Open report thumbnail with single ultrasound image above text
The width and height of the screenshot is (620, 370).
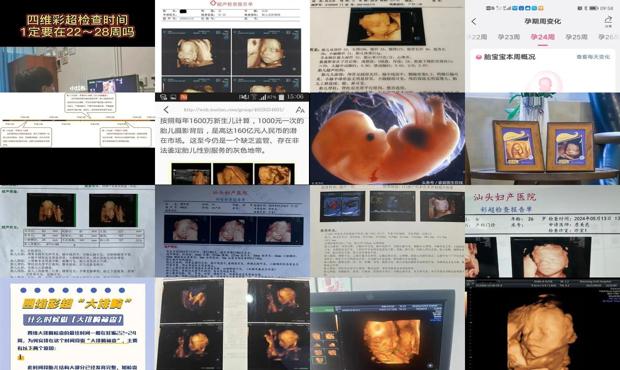pos(387,46)
